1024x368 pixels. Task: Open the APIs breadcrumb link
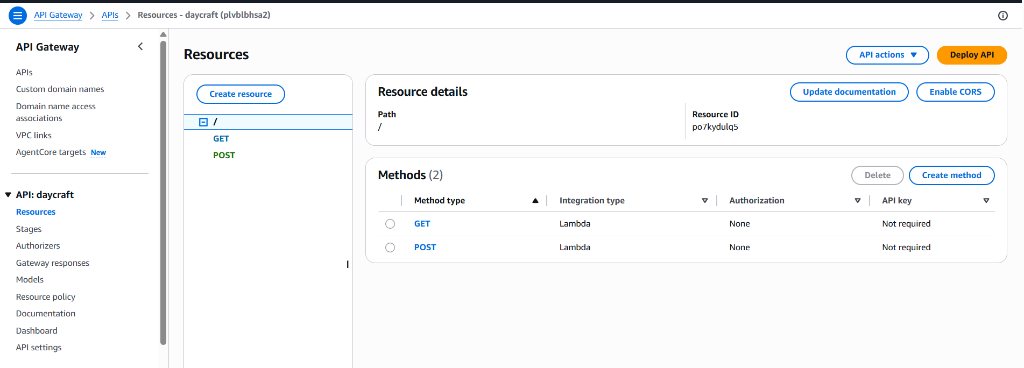[110, 15]
